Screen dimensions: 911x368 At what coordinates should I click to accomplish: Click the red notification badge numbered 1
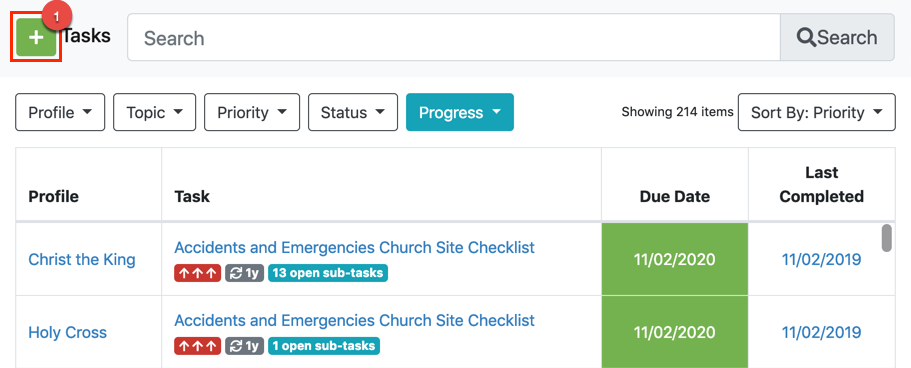pyautogui.click(x=56, y=17)
